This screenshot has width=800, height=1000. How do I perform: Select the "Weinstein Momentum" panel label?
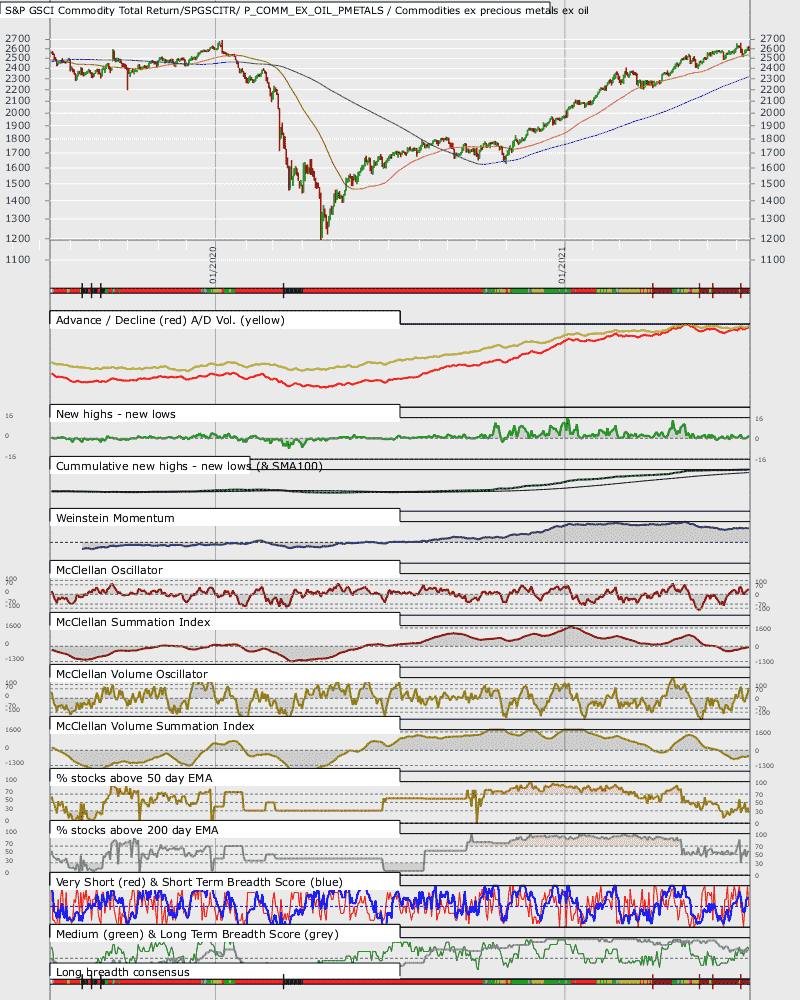pyautogui.click(x=115, y=518)
